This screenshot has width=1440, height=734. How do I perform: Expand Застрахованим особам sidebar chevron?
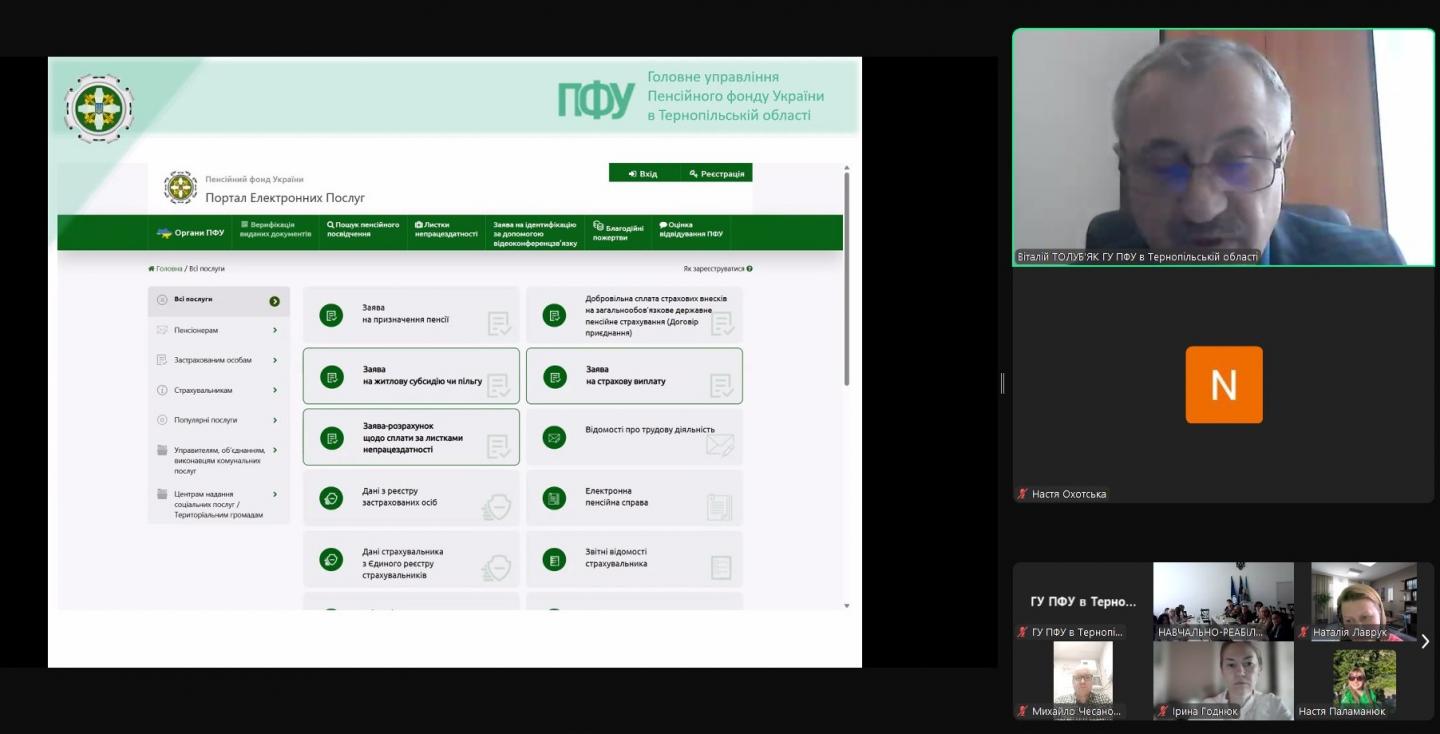click(x=275, y=360)
